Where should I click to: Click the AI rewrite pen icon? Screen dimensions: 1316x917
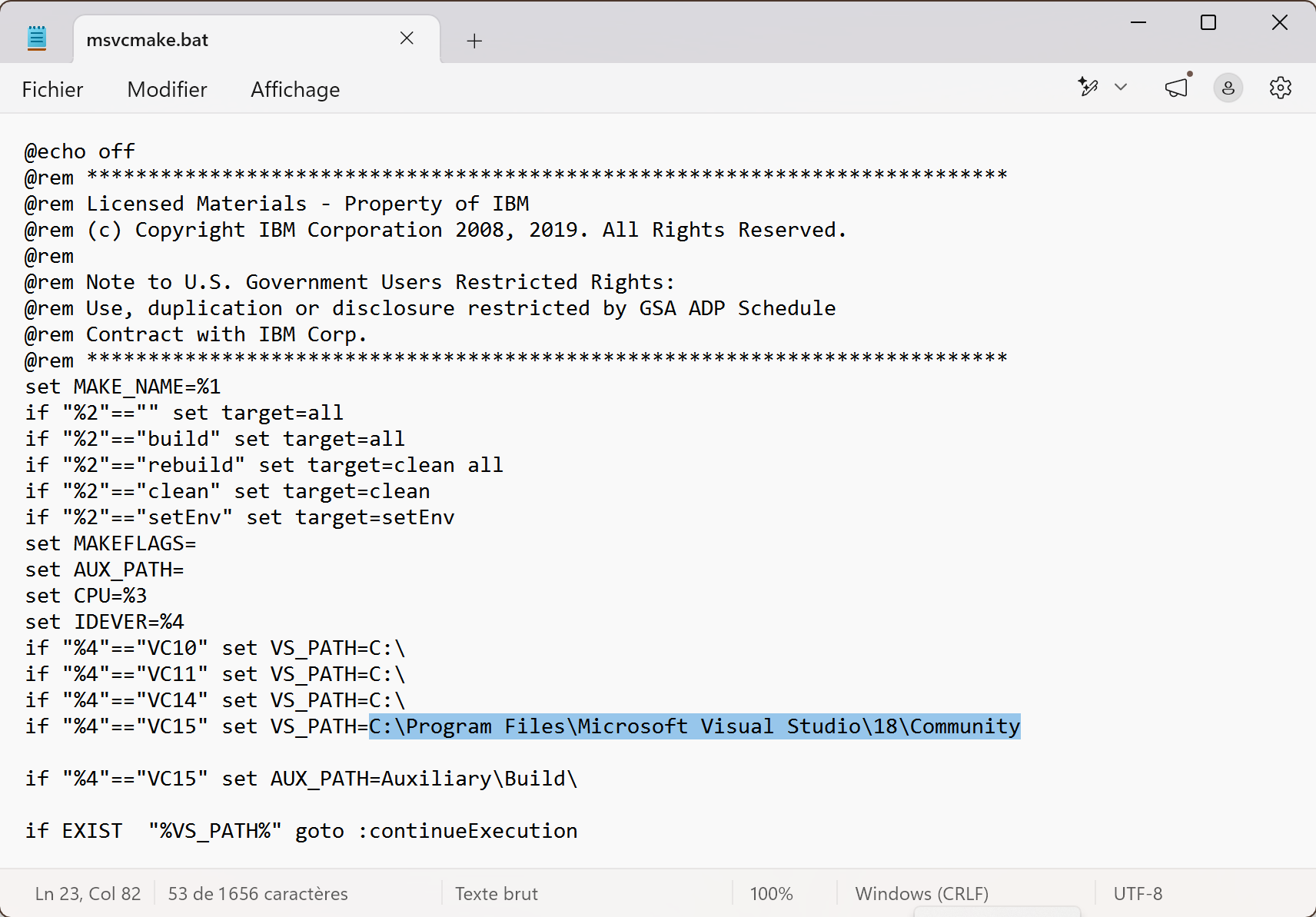tap(1088, 87)
